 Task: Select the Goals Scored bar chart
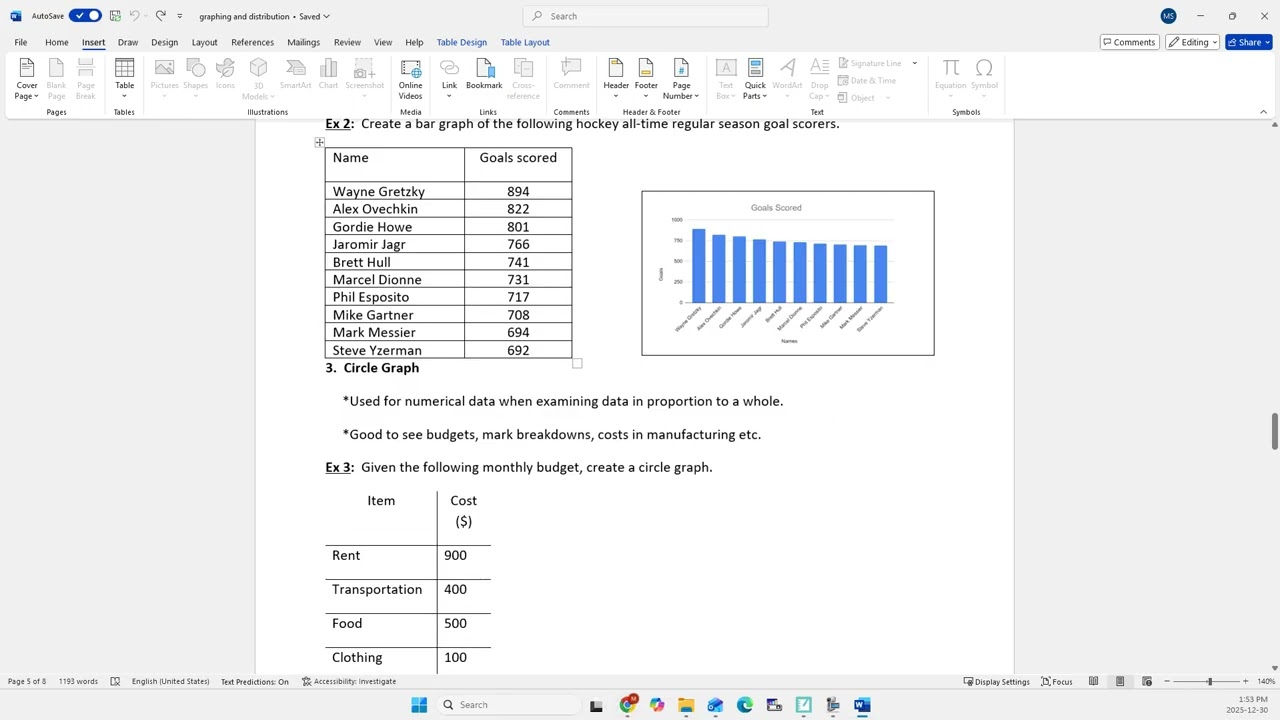coord(788,273)
